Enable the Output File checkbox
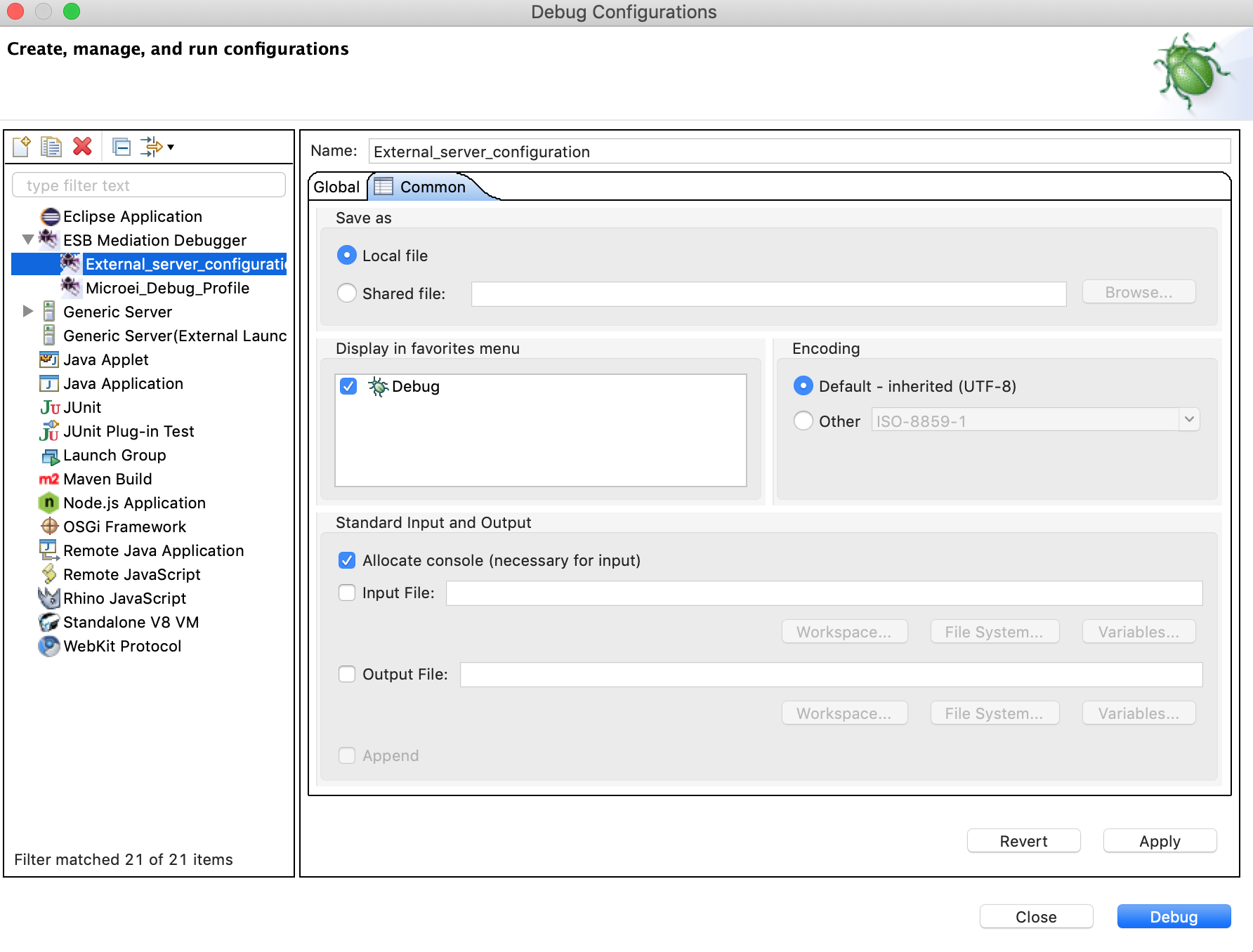Image resolution: width=1253 pixels, height=952 pixels. coord(347,674)
